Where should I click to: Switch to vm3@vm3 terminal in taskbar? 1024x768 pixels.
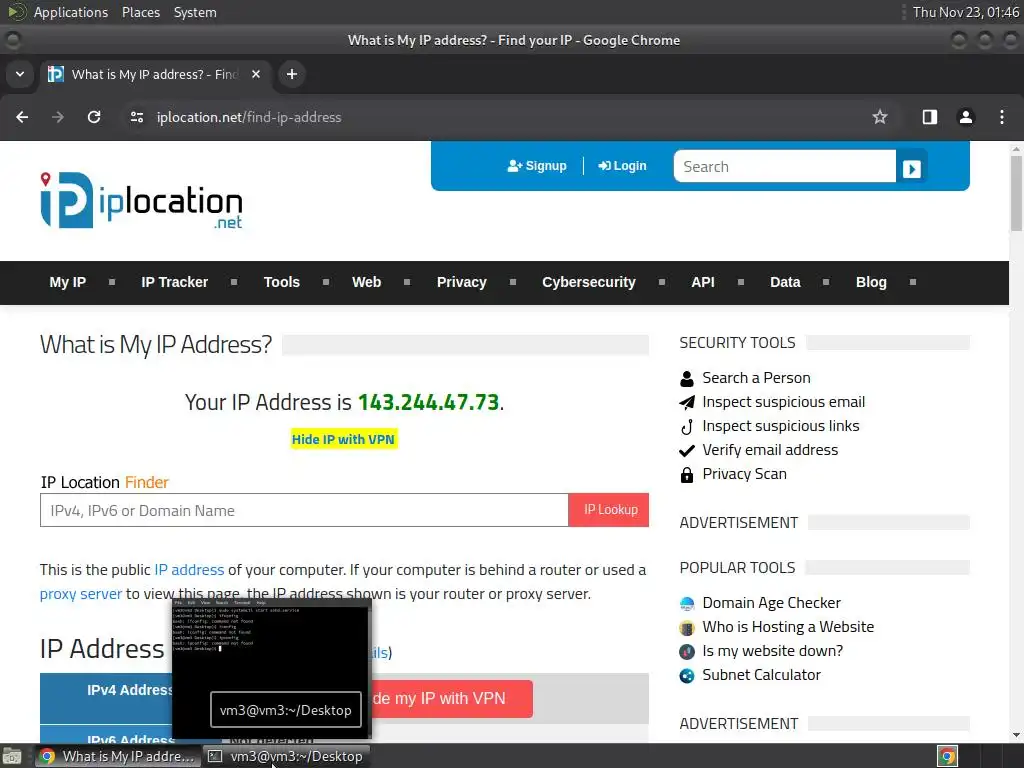point(286,756)
